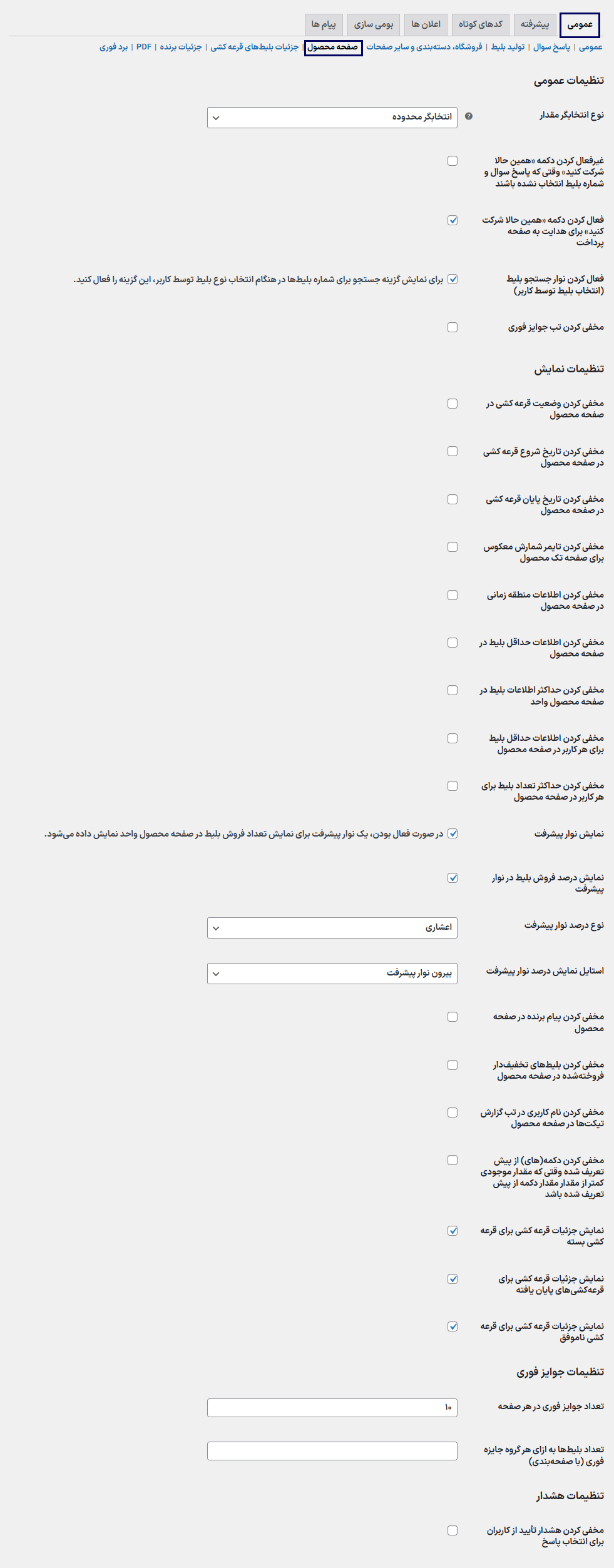This screenshot has height=1568, width=614.
Task: Go to the تولید بلیط sub-section
Action: pos(508,47)
